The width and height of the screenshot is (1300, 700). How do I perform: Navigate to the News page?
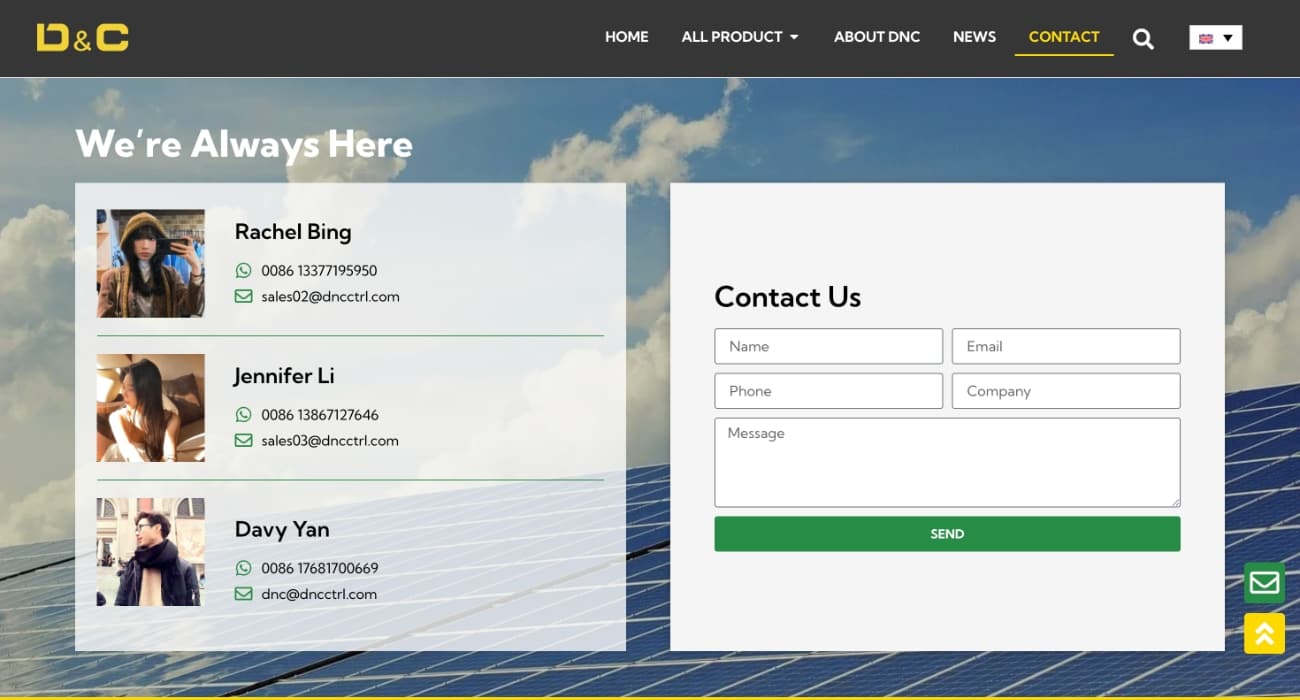pos(974,37)
